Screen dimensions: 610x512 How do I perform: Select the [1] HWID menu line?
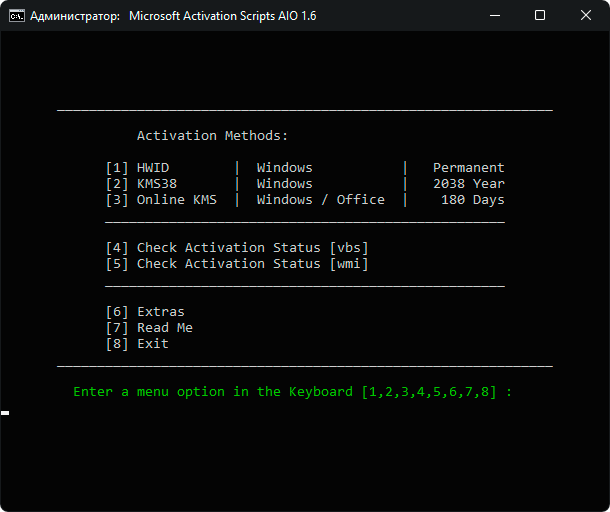click(305, 168)
